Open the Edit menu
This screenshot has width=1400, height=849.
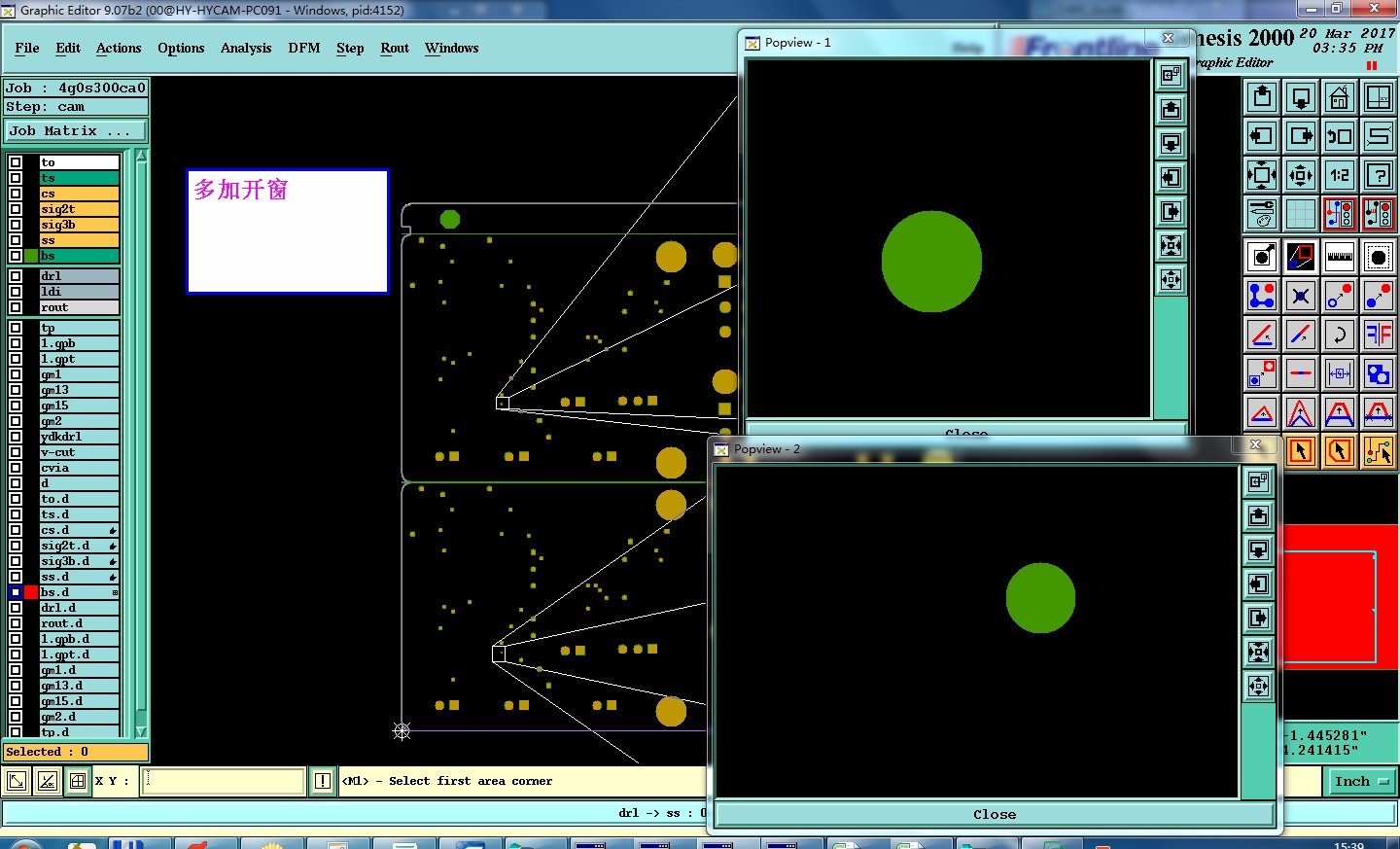[x=68, y=48]
